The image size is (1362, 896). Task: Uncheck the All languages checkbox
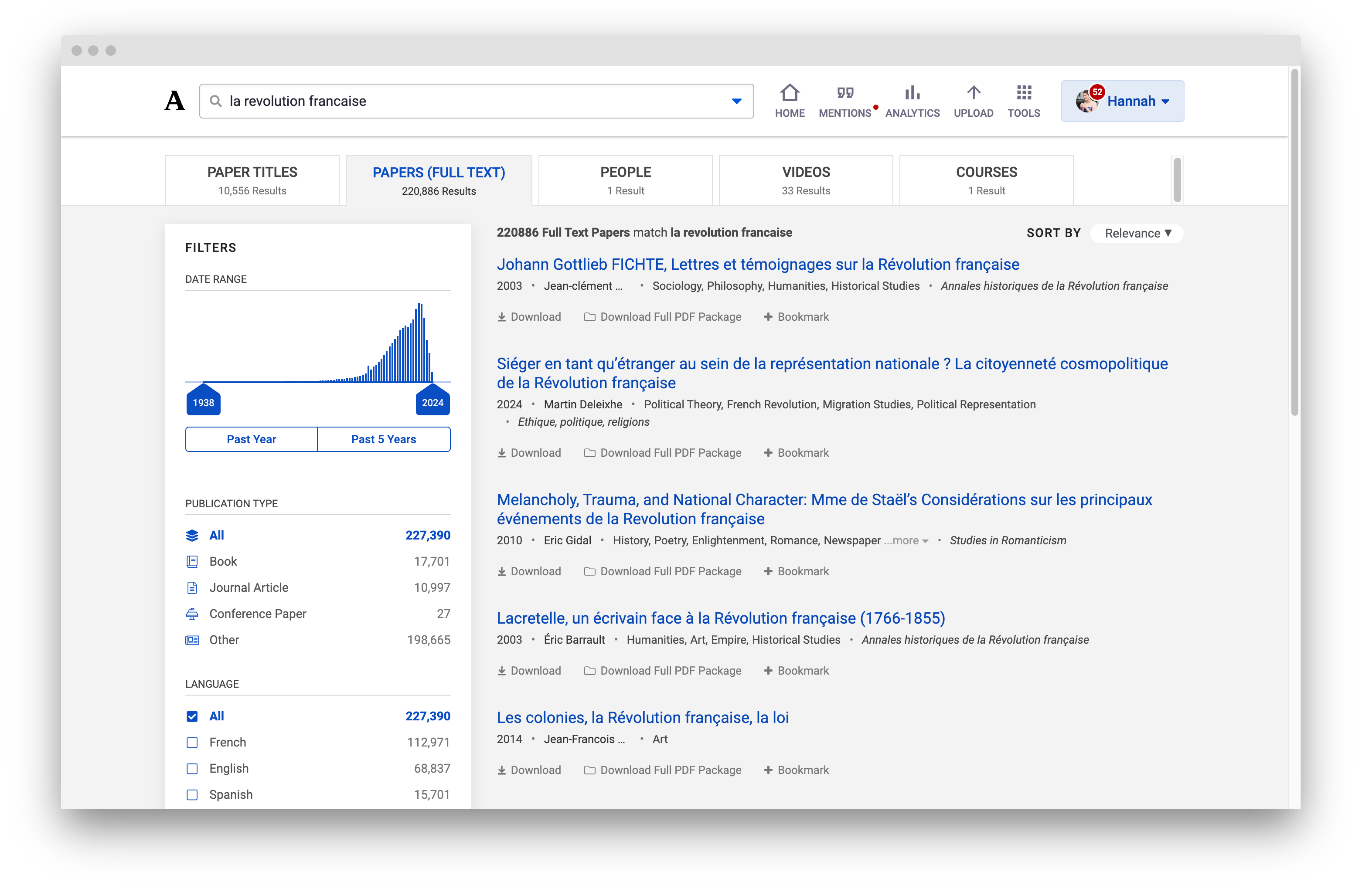(192, 716)
